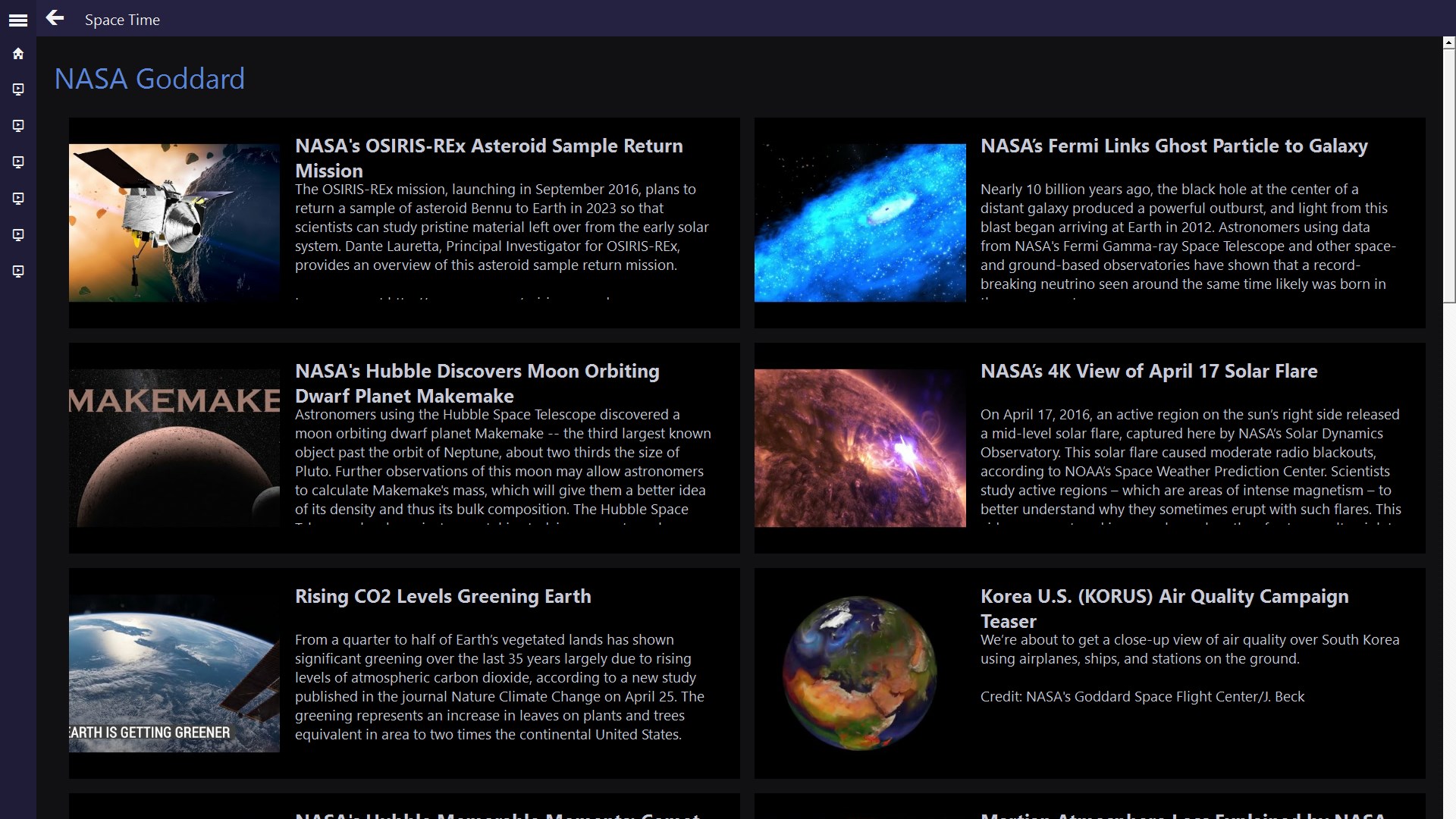
Task: Open the hamburger navigation menu
Action: 18,20
